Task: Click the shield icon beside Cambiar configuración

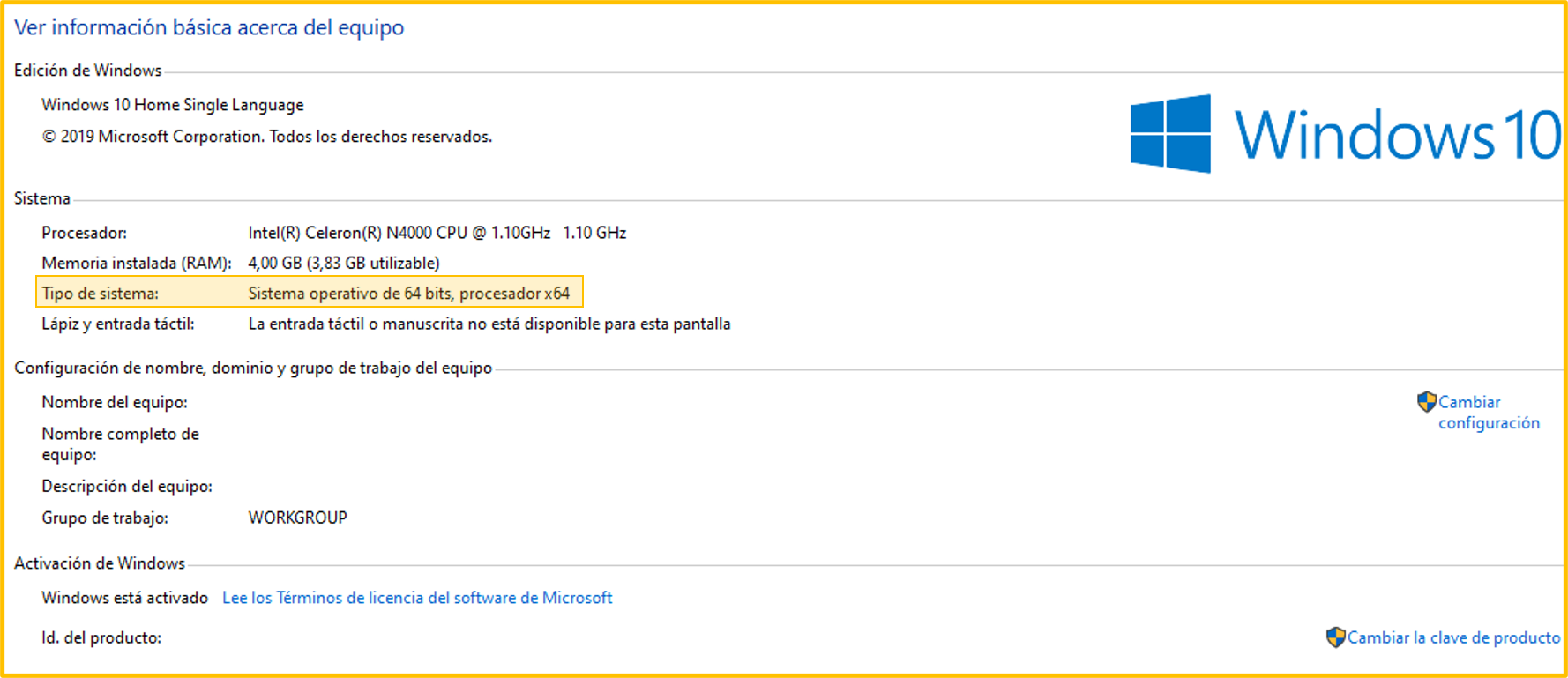Action: (1426, 402)
